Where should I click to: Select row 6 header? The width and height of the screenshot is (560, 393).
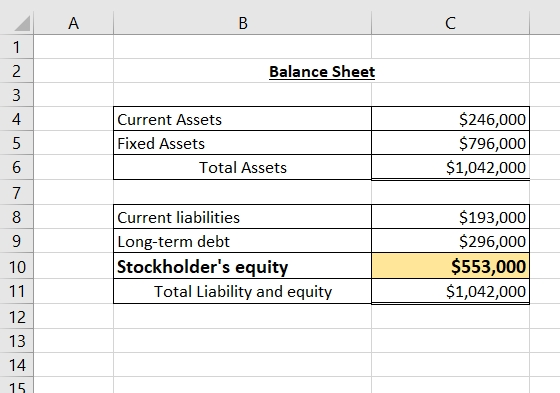[16, 167]
